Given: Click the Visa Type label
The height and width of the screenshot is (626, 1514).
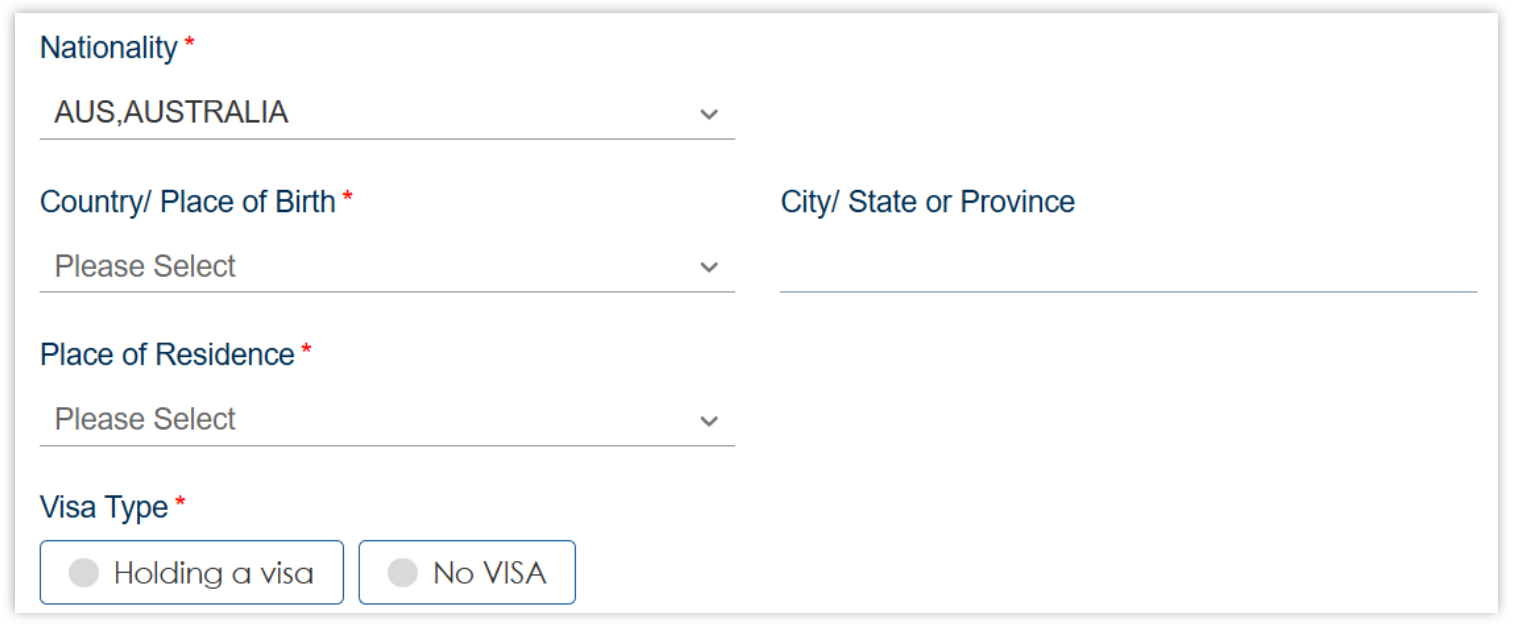Looking at the screenshot, I should click(x=104, y=508).
